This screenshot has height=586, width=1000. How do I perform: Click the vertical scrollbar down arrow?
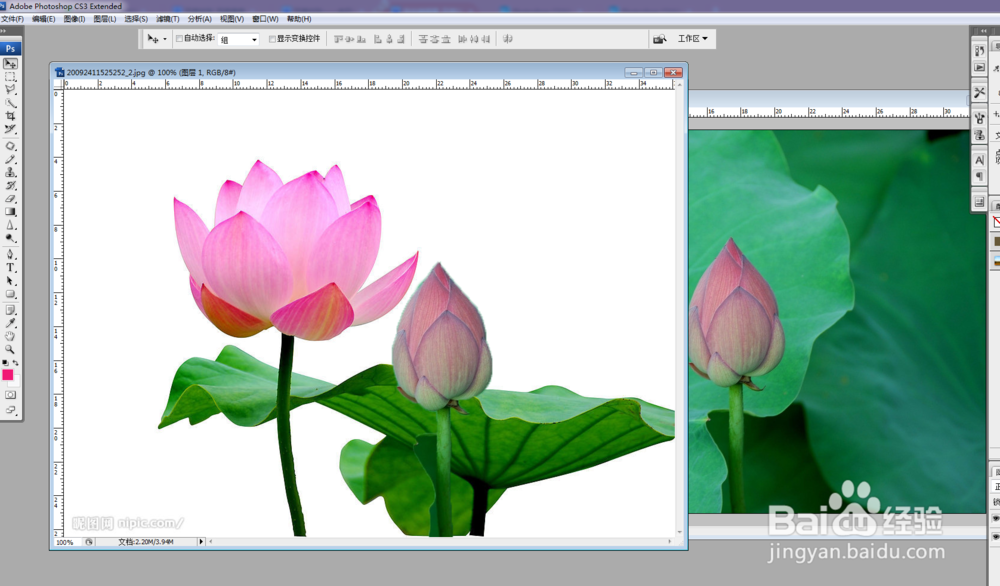(x=680, y=532)
